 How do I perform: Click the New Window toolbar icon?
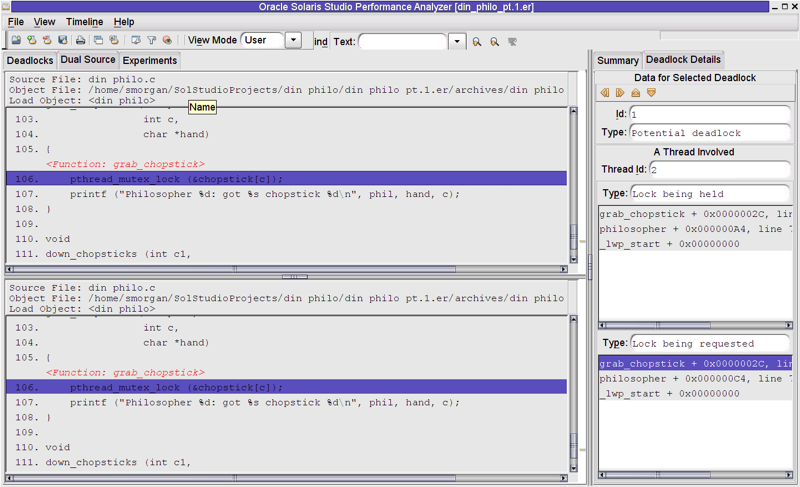98,40
